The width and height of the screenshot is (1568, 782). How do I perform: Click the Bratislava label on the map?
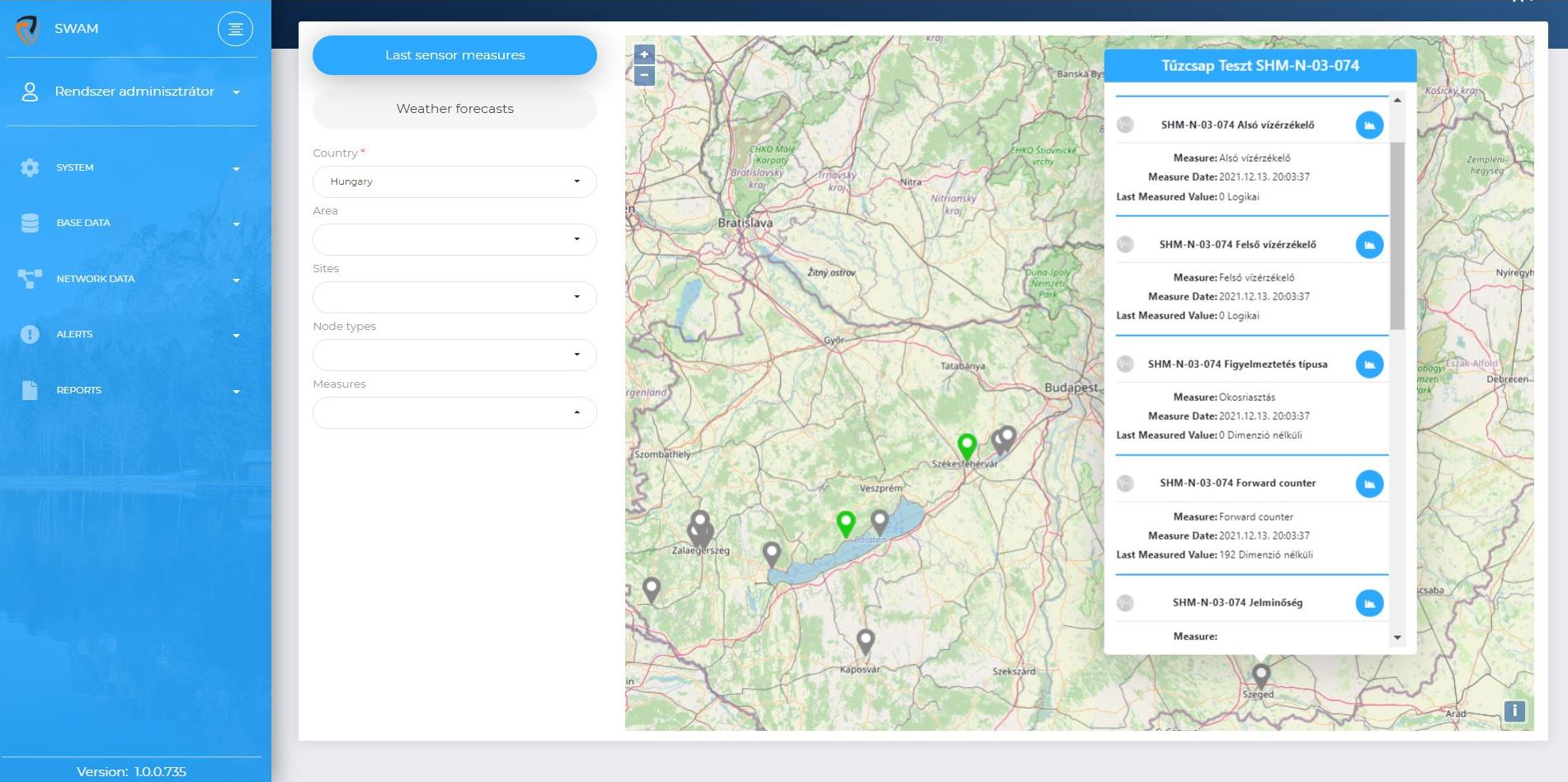(745, 224)
